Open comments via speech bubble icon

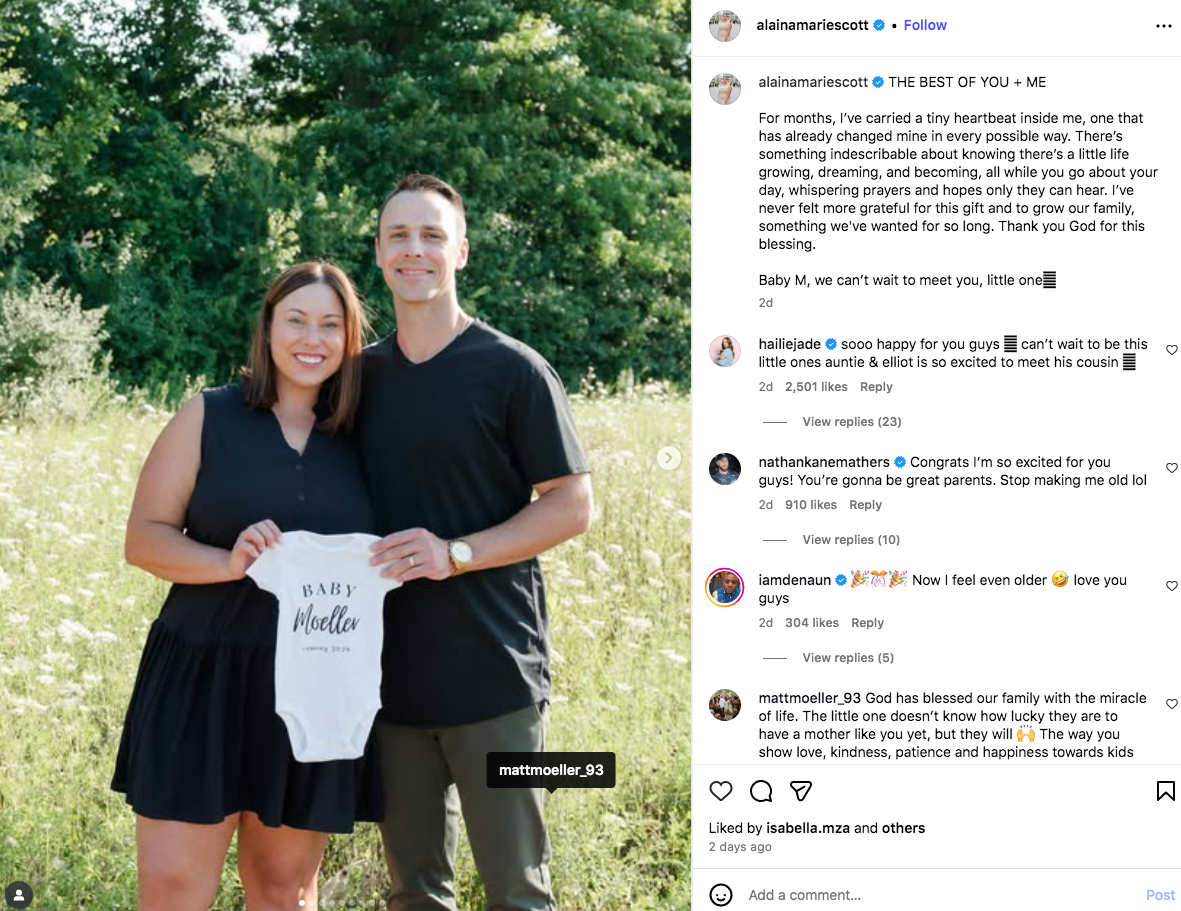tap(761, 791)
